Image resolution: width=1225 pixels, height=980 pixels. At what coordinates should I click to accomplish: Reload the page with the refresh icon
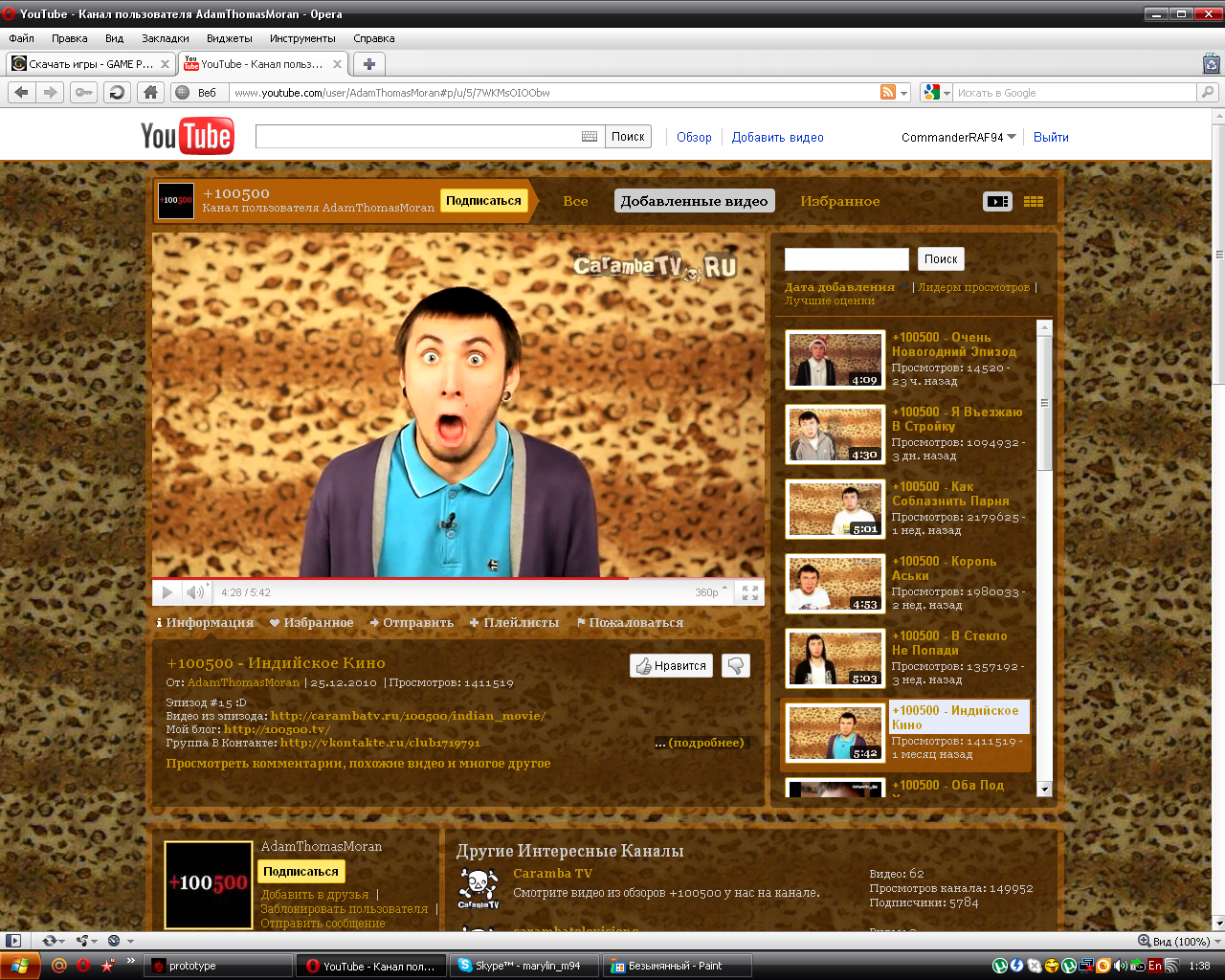(x=117, y=93)
